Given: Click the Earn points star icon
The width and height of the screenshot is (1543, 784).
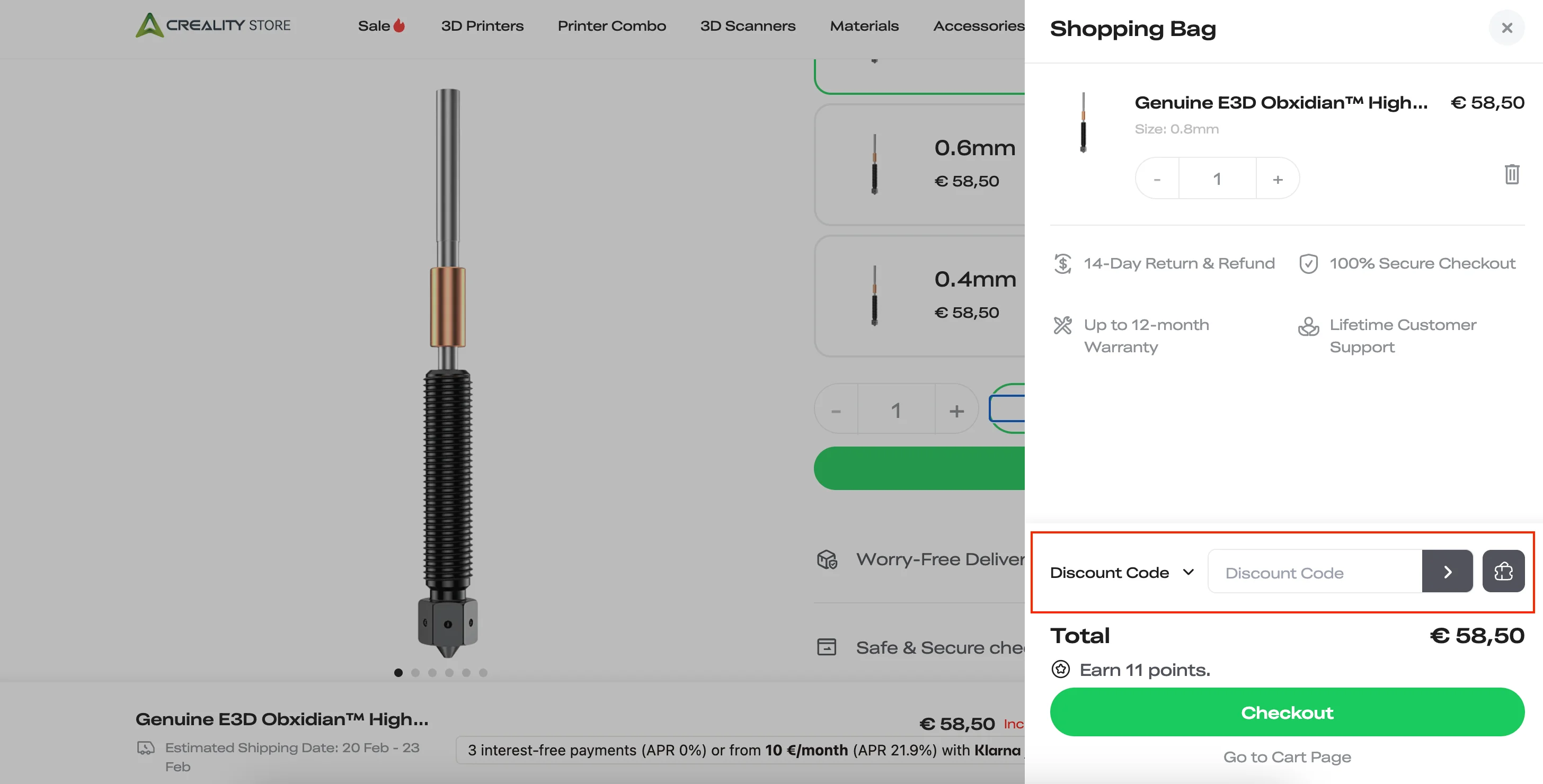Looking at the screenshot, I should pos(1060,669).
